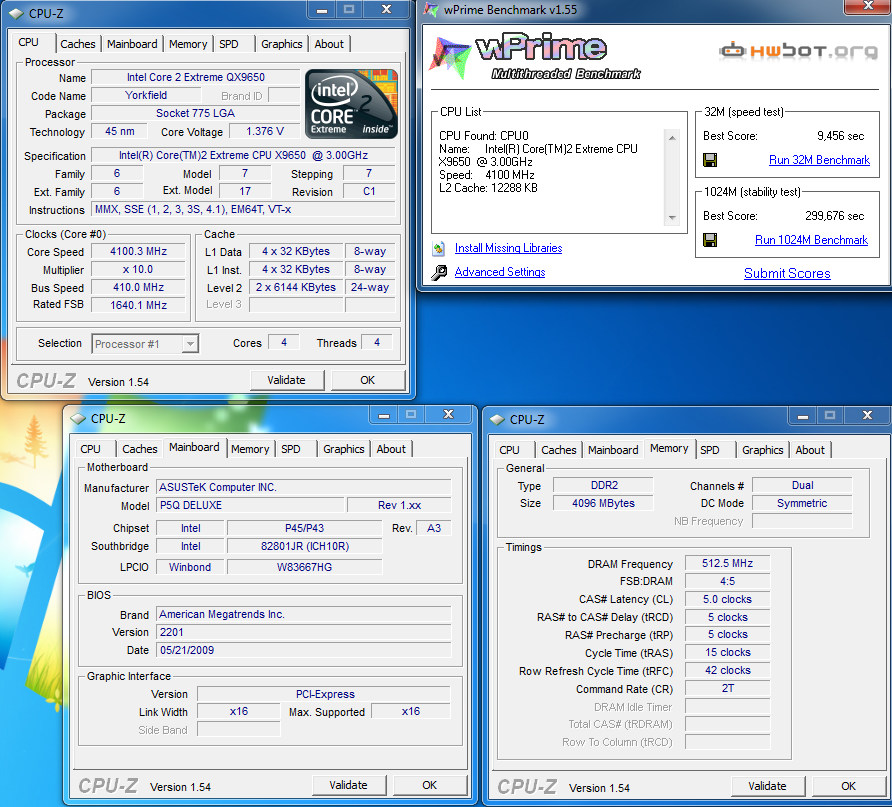Open Graphics tab in top CPU-Z window
The height and width of the screenshot is (807, 892).
(282, 44)
